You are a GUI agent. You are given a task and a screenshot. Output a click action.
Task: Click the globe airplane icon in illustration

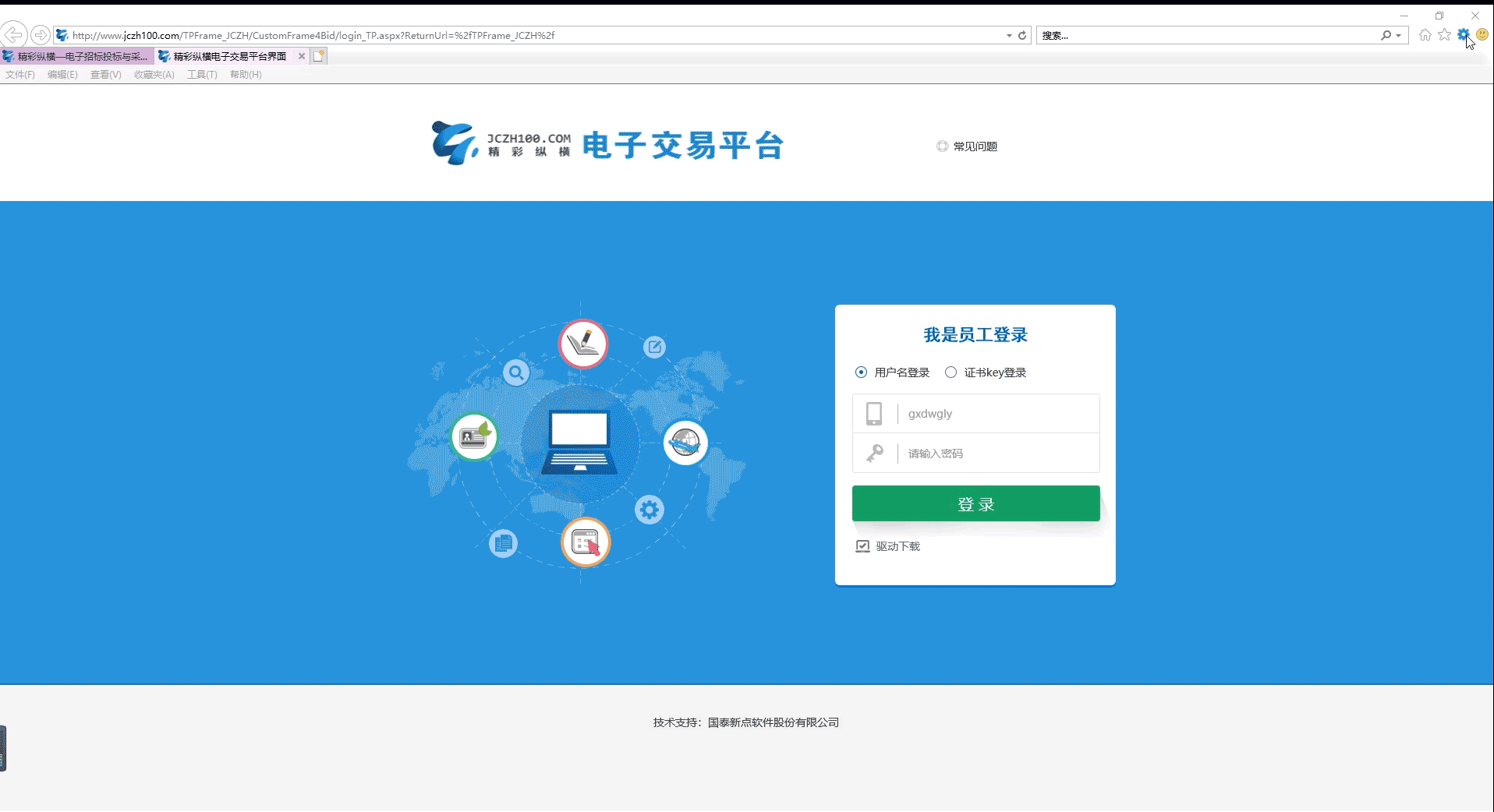point(685,443)
